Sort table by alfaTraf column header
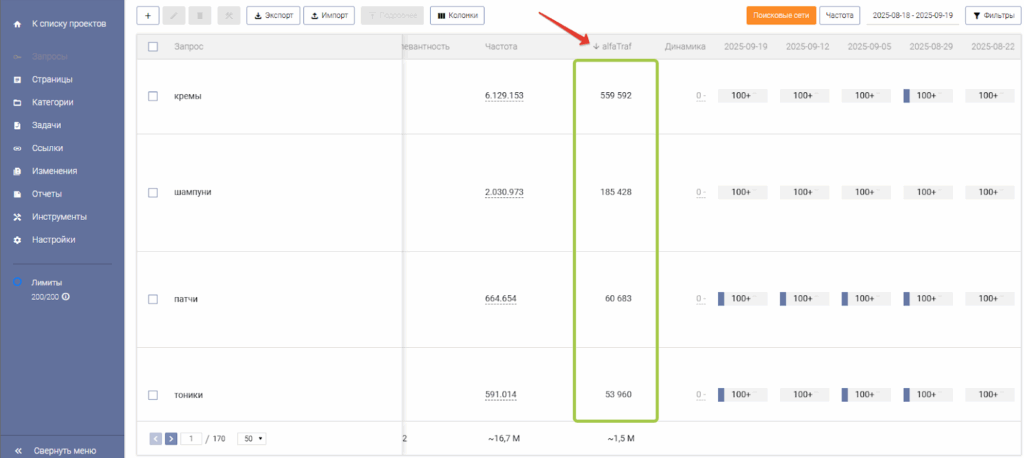 click(617, 46)
